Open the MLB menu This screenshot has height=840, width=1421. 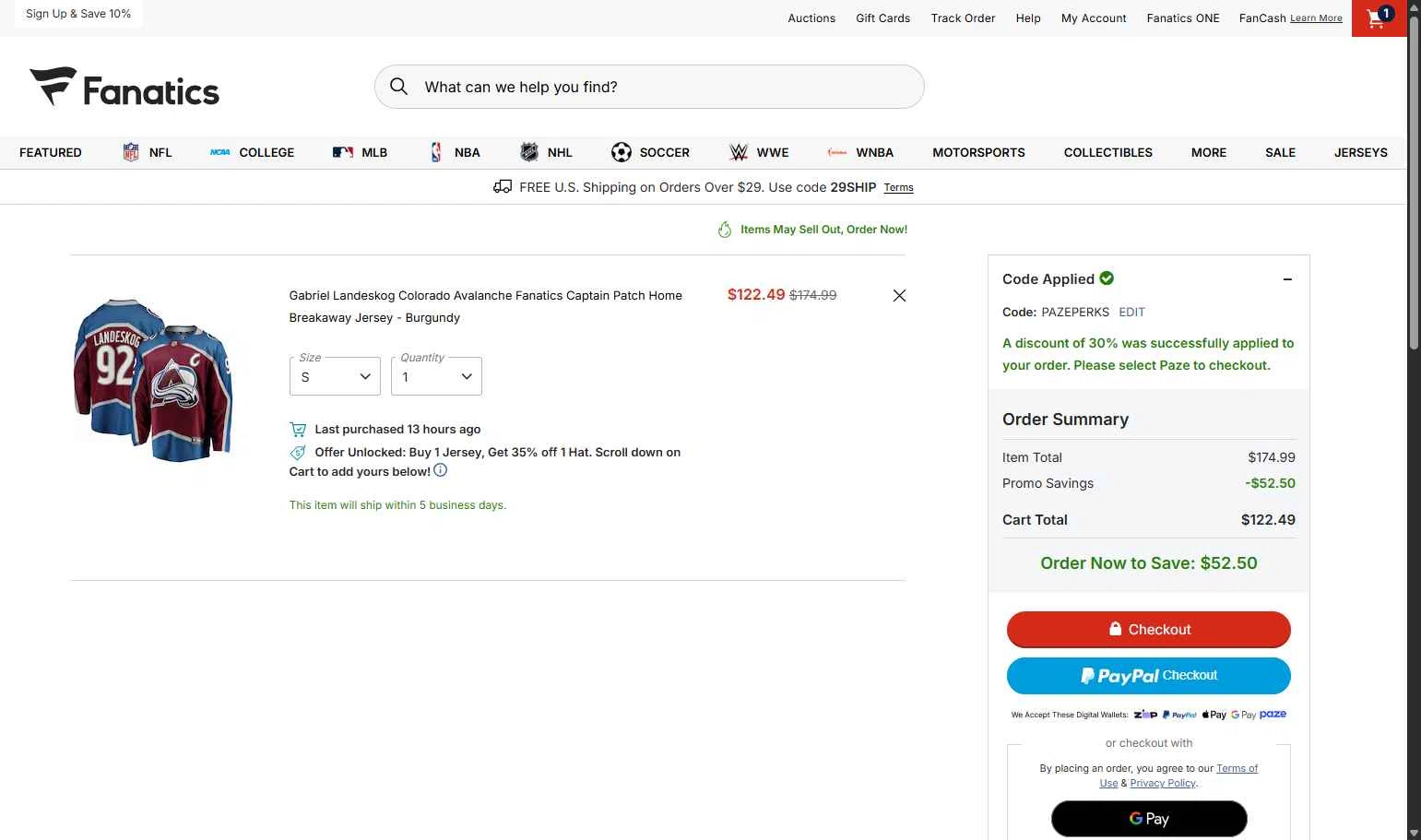pyautogui.click(x=360, y=152)
